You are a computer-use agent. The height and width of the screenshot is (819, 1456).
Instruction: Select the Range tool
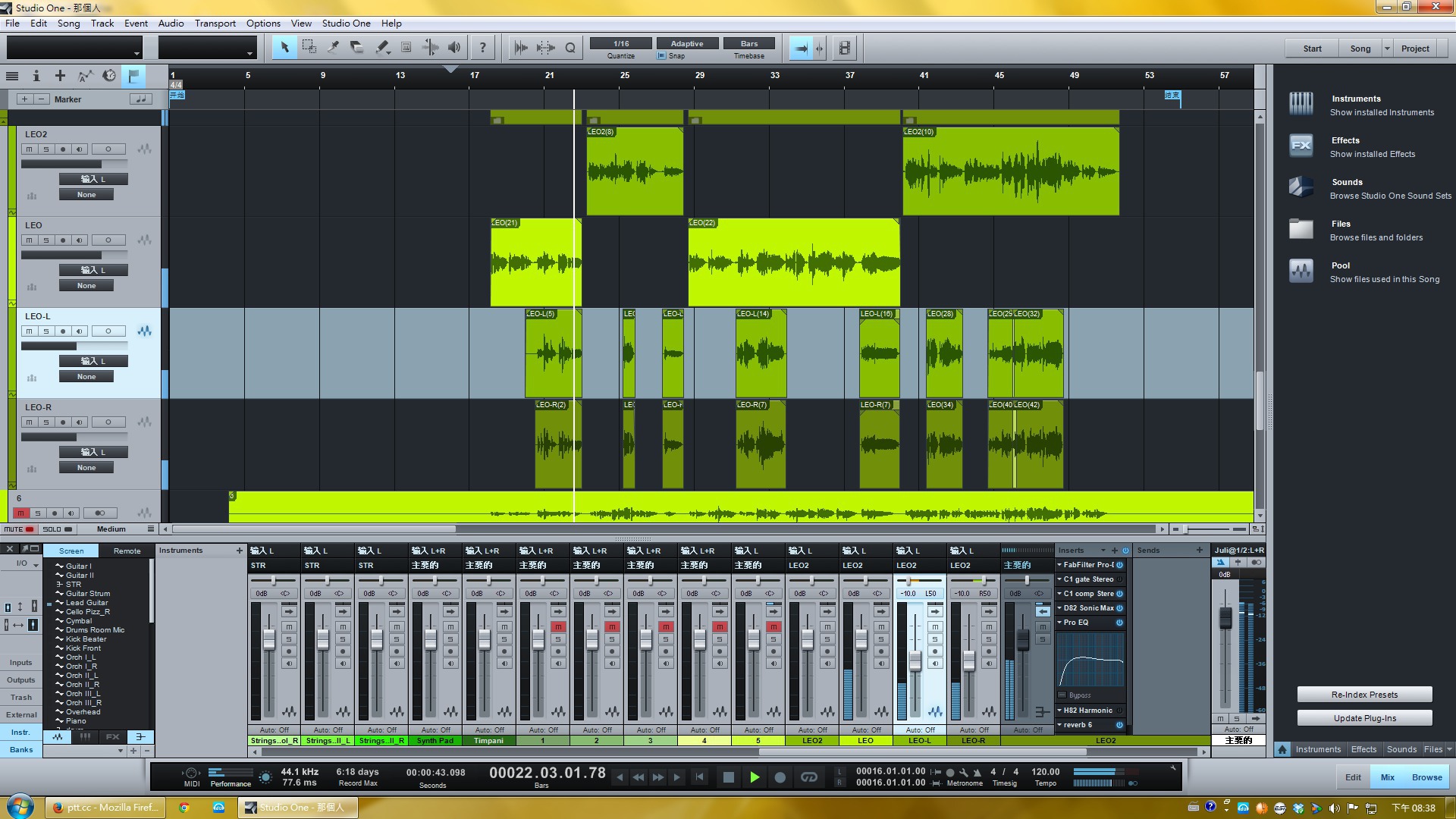pyautogui.click(x=309, y=47)
